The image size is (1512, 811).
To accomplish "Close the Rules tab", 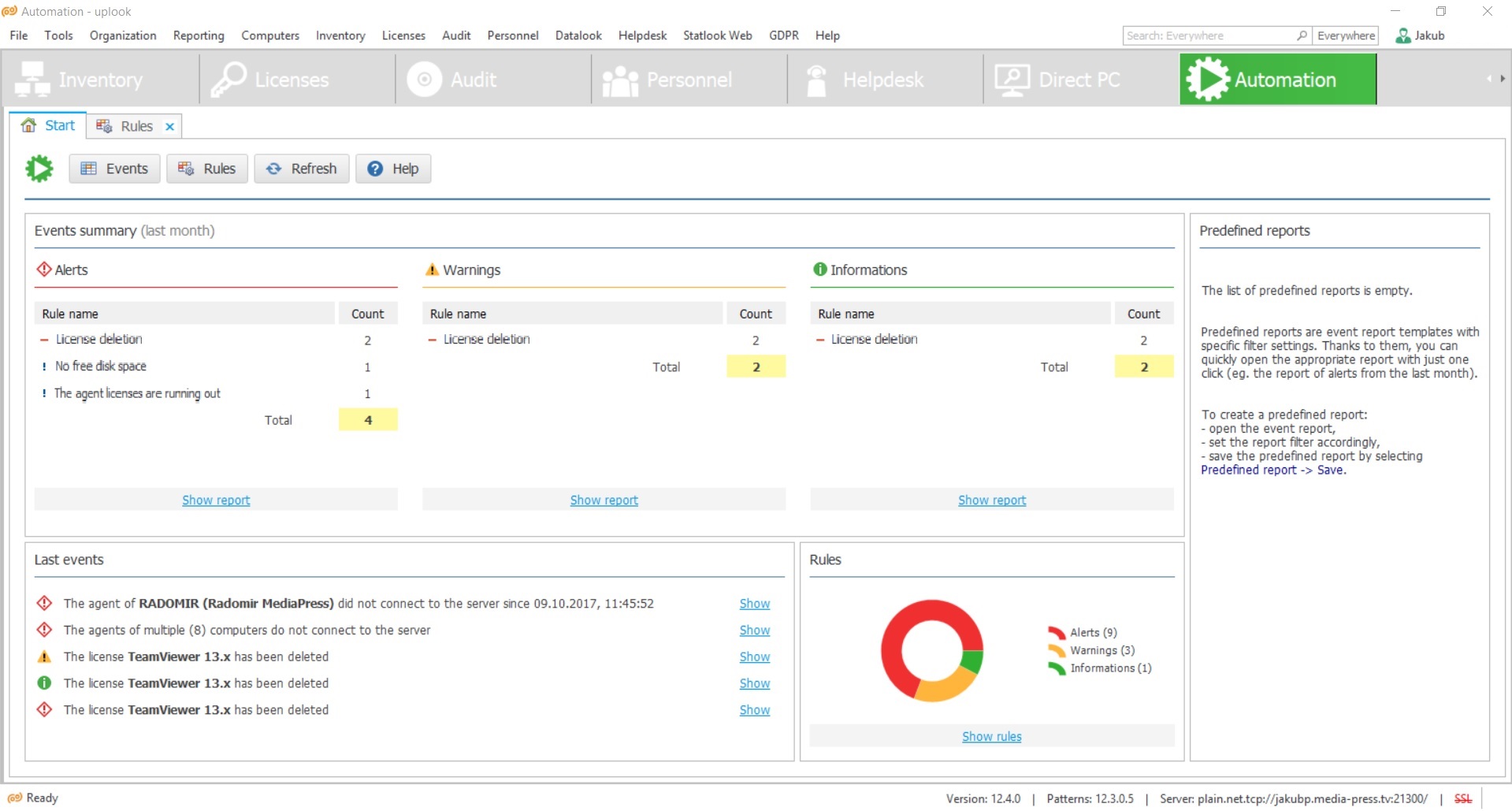I will click(169, 126).
